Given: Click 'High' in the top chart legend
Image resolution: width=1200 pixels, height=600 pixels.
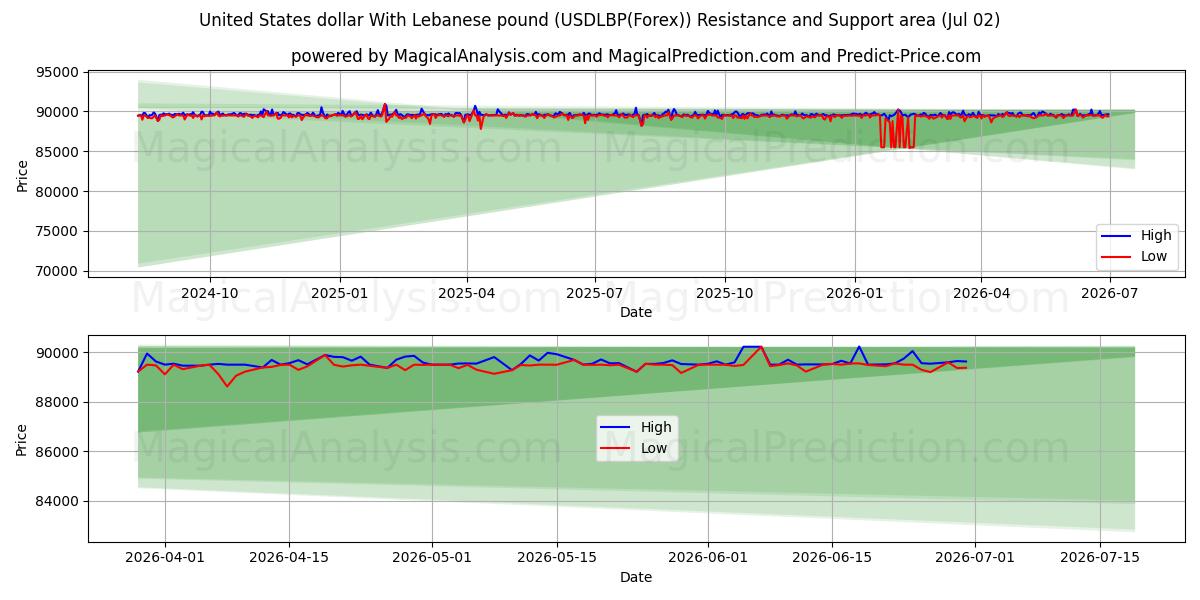Looking at the screenshot, I should 1156,236.
